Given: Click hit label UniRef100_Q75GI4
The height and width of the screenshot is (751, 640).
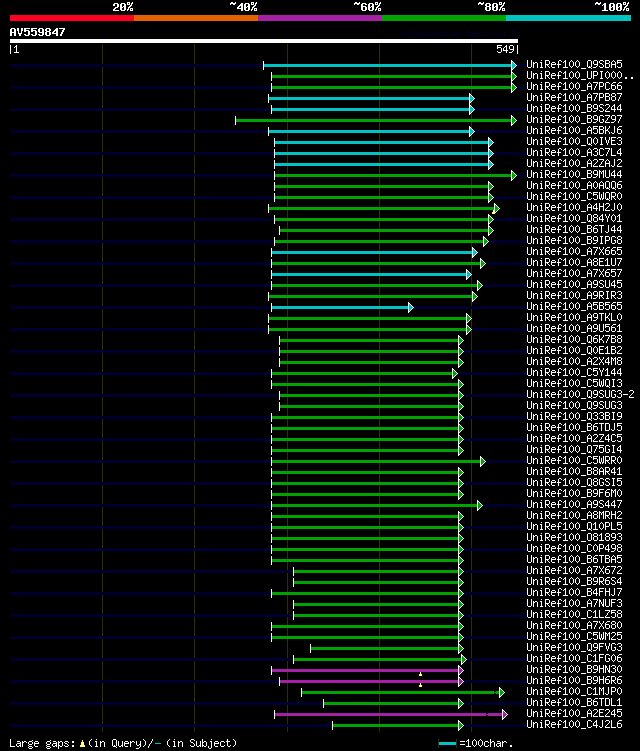Looking at the screenshot, I should [x=574, y=450].
